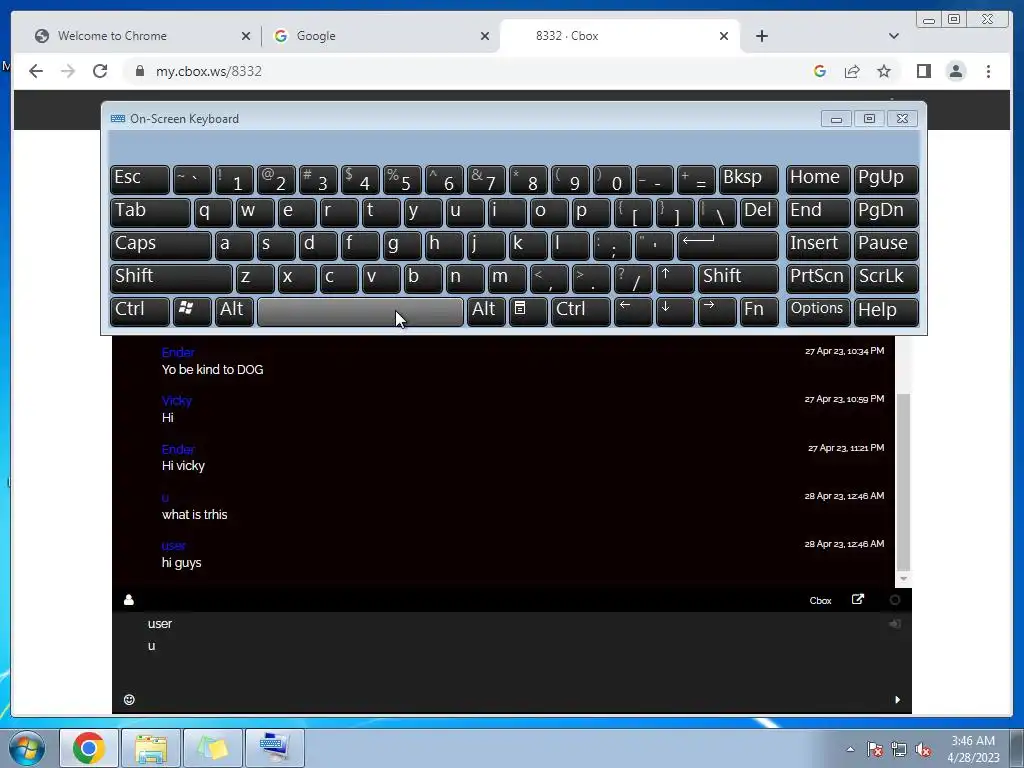Toggle the Caps key
The width and height of the screenshot is (1024, 768).
pos(161,245)
